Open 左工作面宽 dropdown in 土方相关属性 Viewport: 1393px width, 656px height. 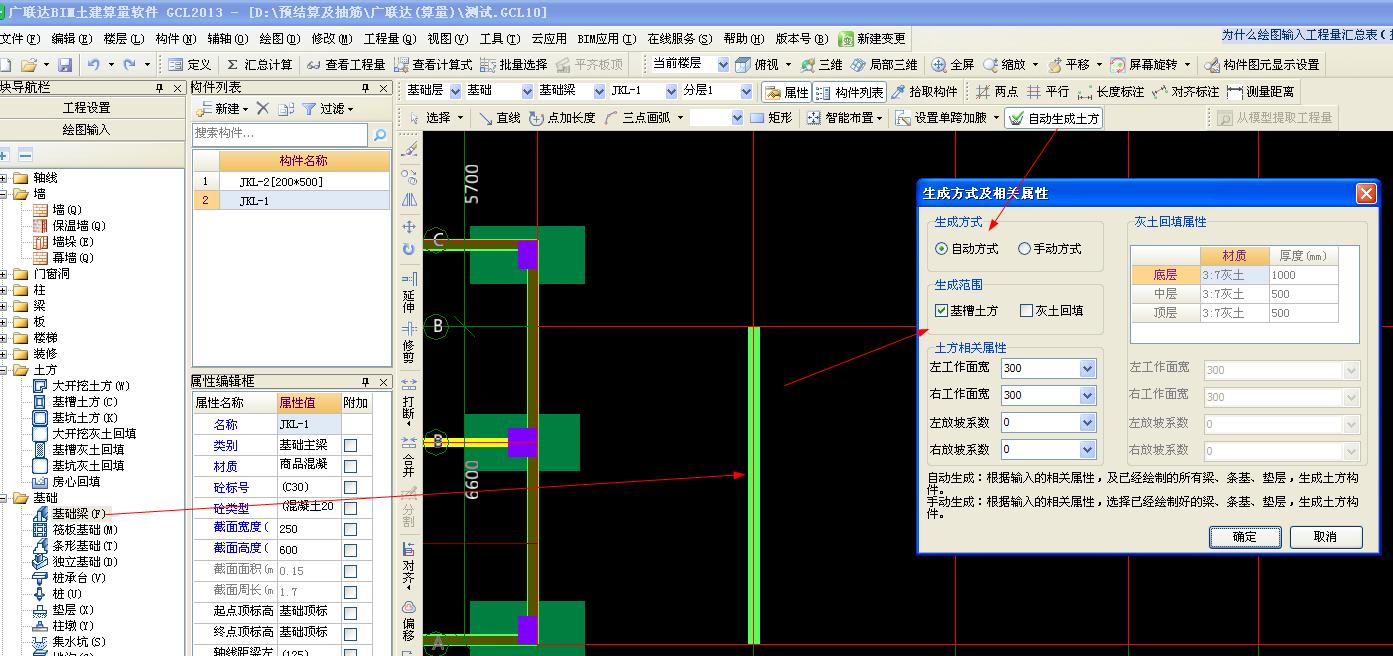pyautogui.click(x=1088, y=369)
